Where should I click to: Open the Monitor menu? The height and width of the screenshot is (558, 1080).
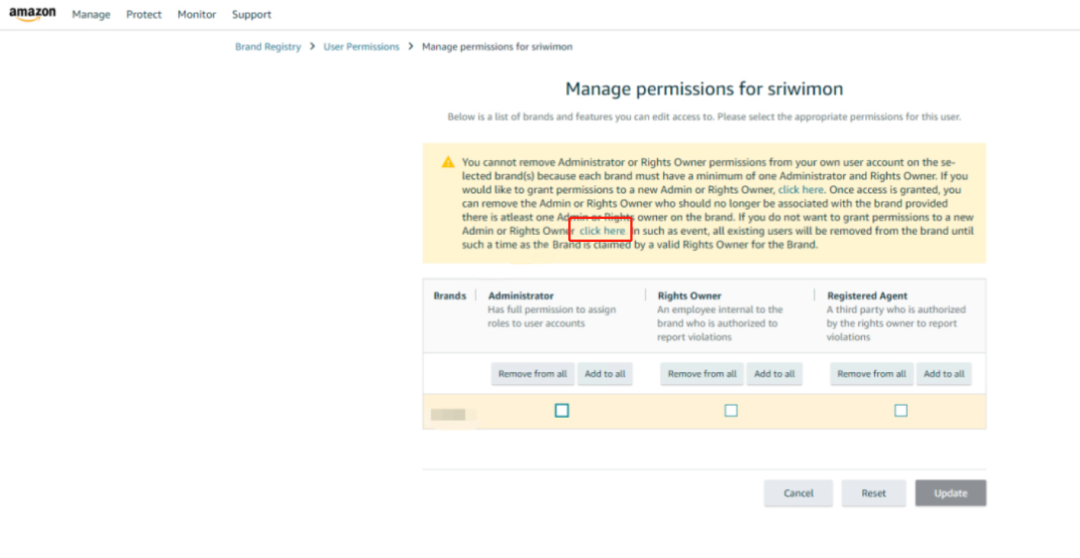pos(196,15)
